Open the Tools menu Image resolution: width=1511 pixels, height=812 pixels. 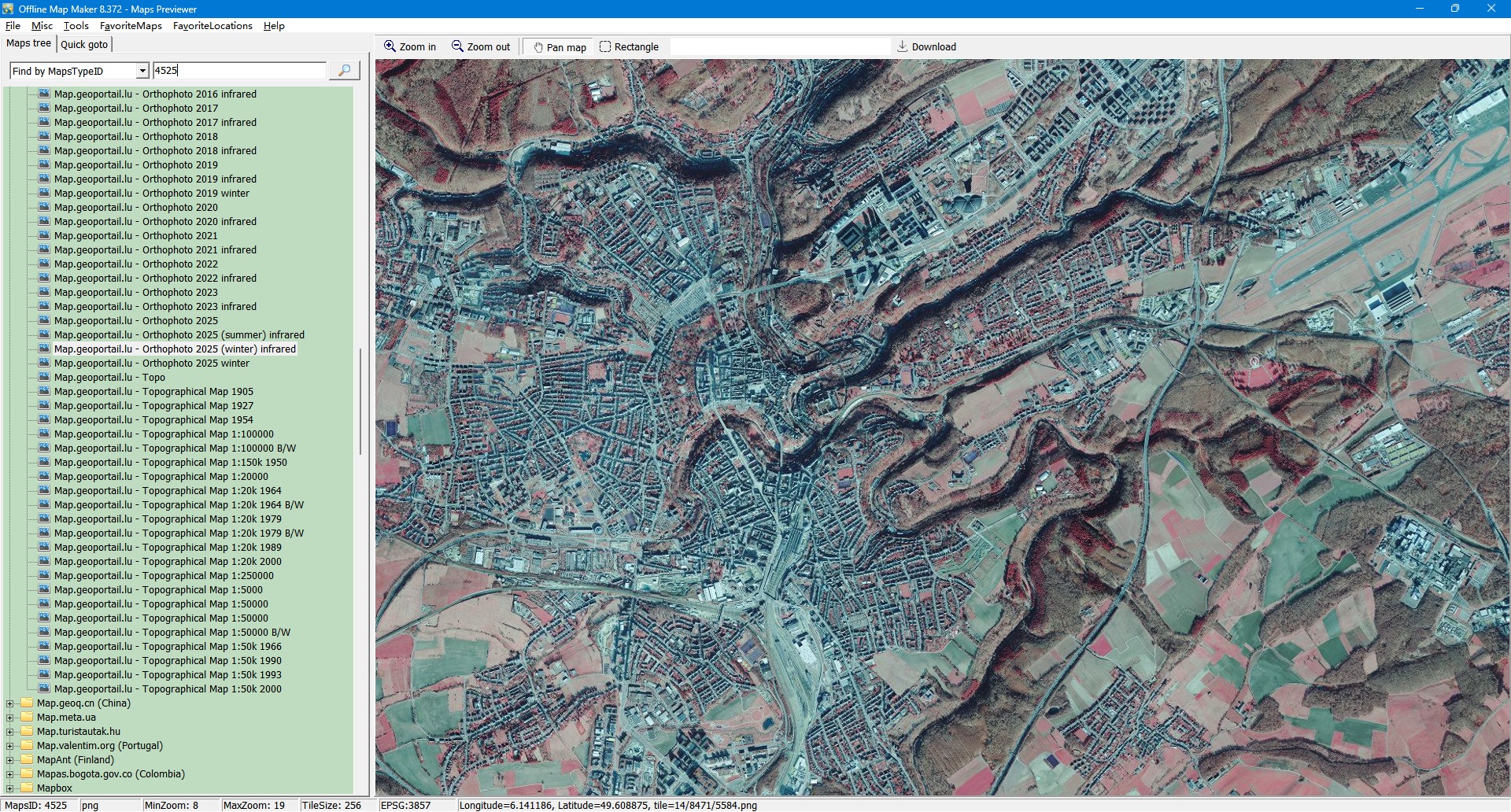pyautogui.click(x=76, y=26)
